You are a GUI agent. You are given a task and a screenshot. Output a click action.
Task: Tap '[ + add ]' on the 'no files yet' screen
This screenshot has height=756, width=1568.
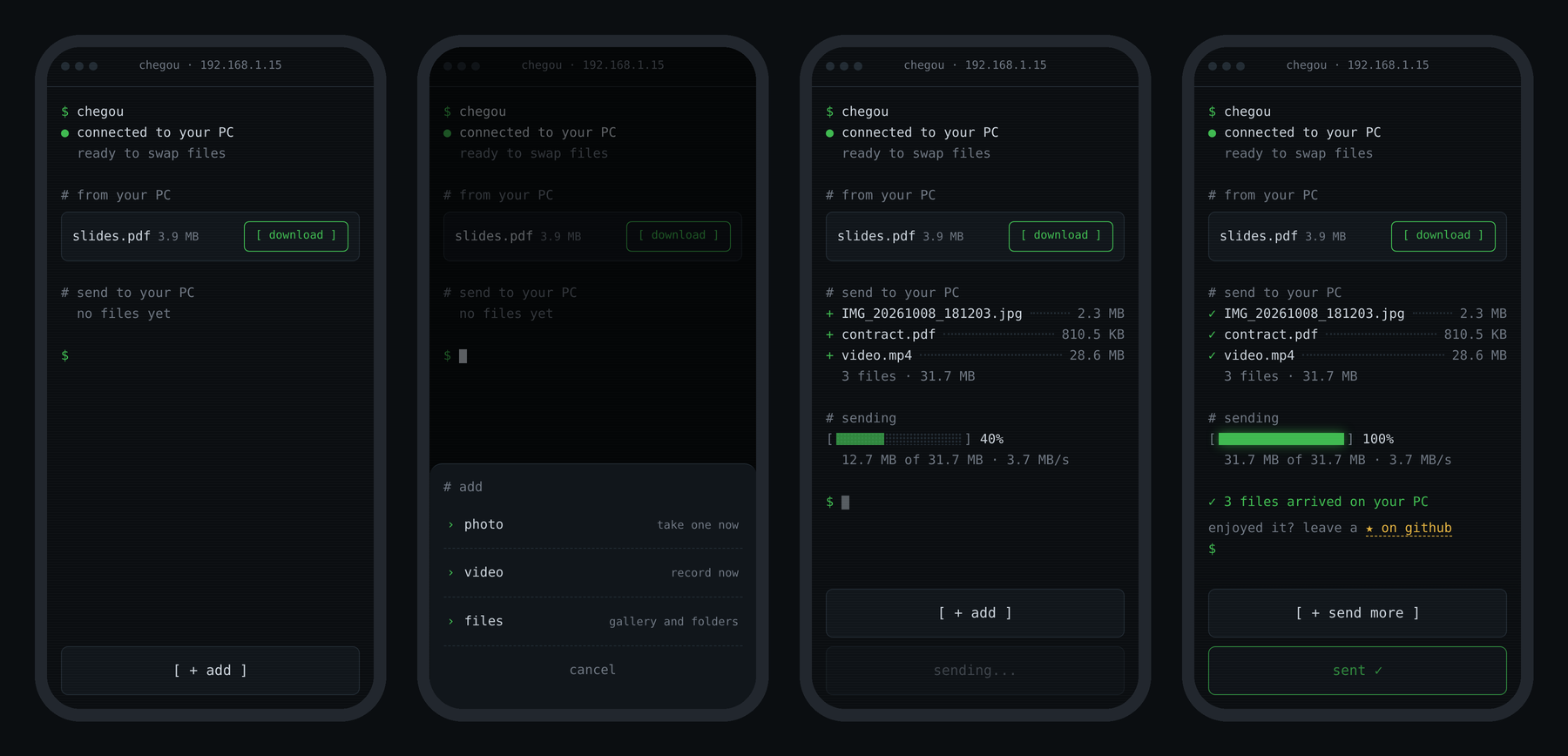point(210,671)
